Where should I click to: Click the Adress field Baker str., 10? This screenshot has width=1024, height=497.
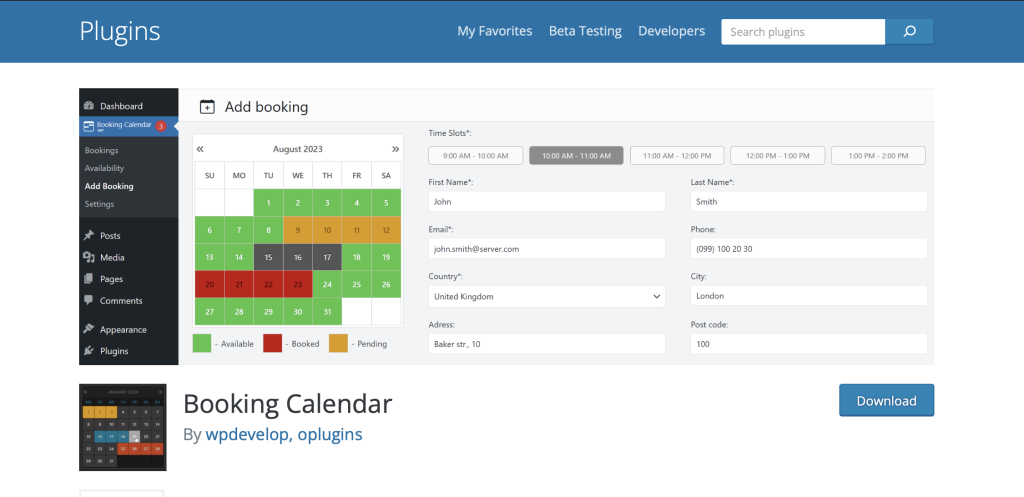547,344
